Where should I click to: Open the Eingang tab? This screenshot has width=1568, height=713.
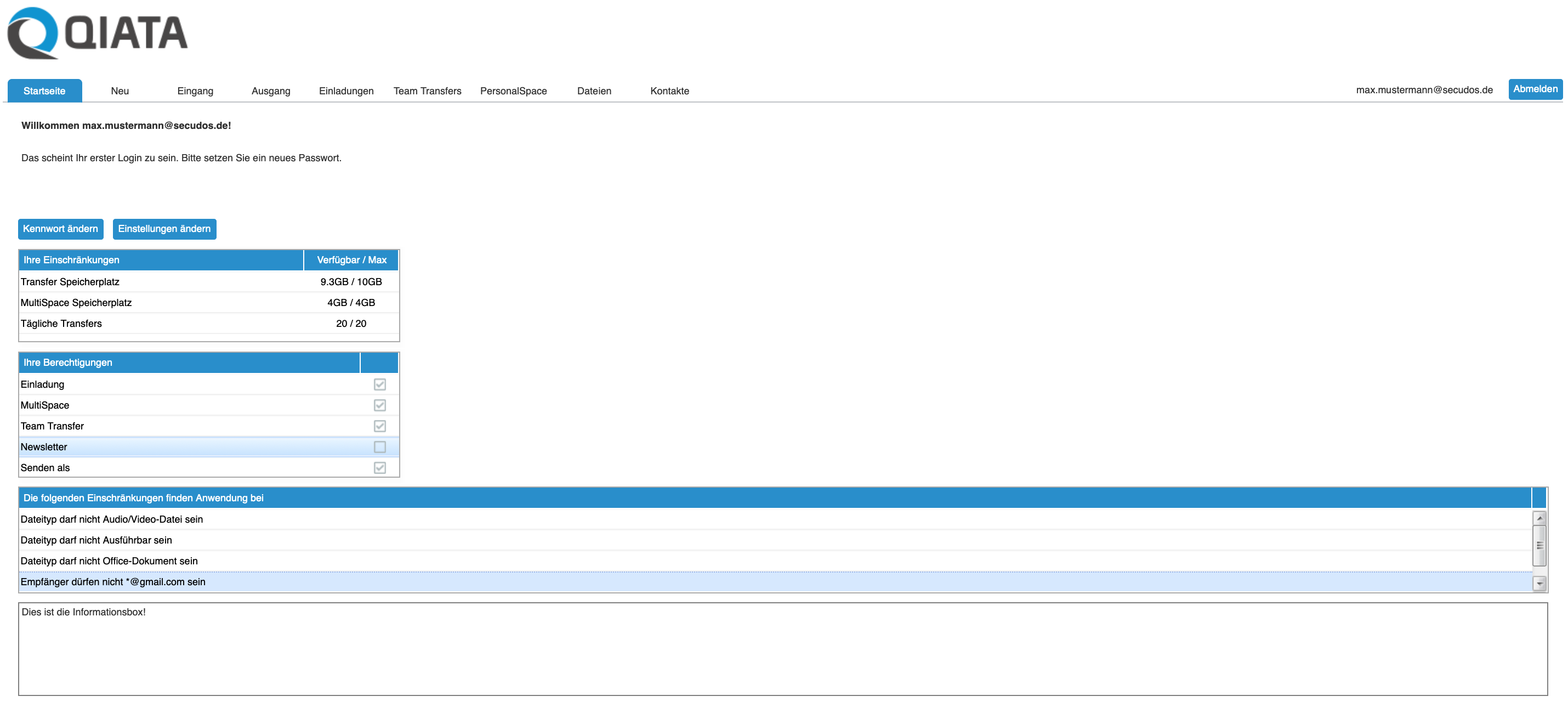tap(195, 90)
